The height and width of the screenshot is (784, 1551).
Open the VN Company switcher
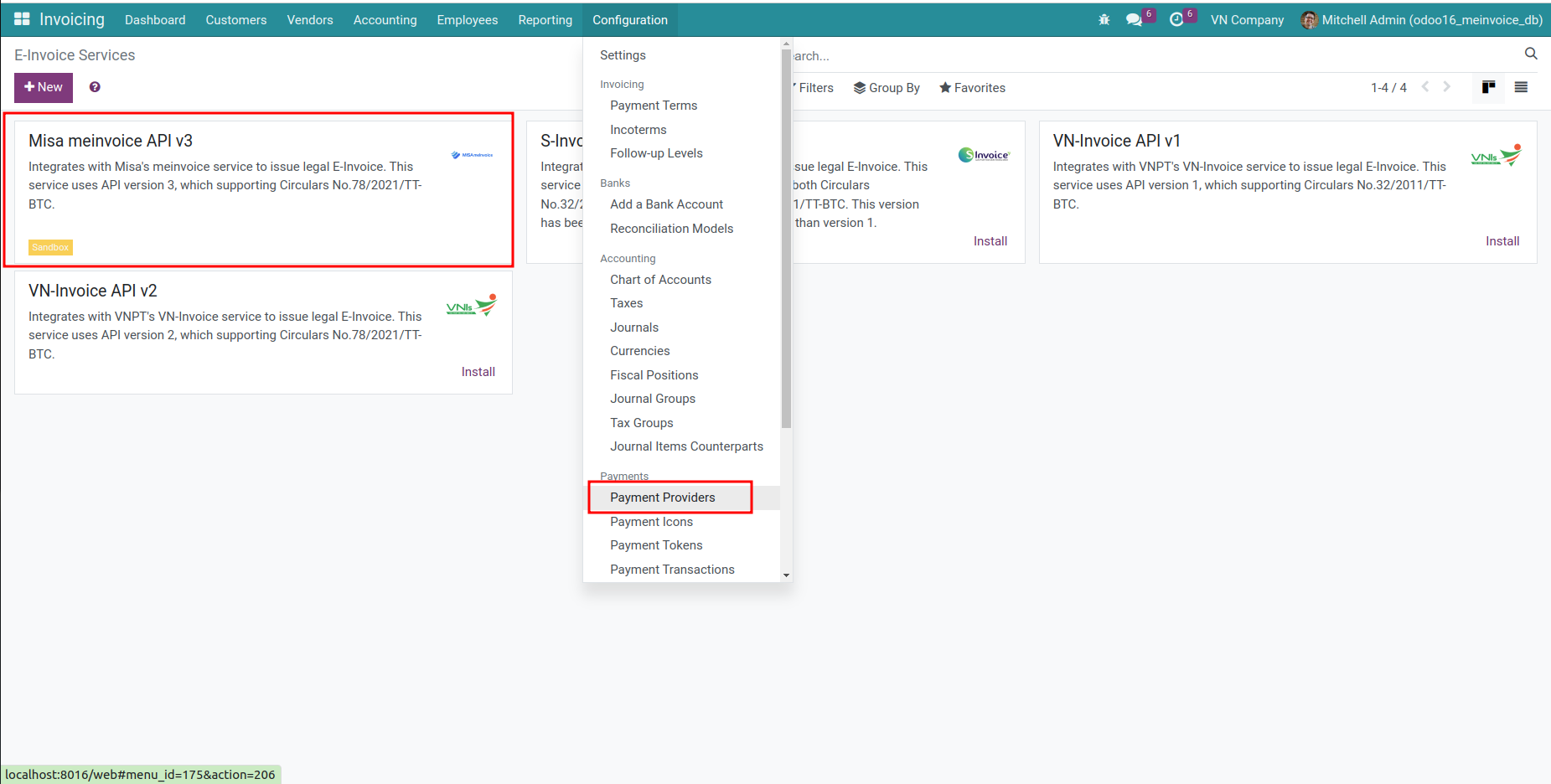[x=1246, y=20]
